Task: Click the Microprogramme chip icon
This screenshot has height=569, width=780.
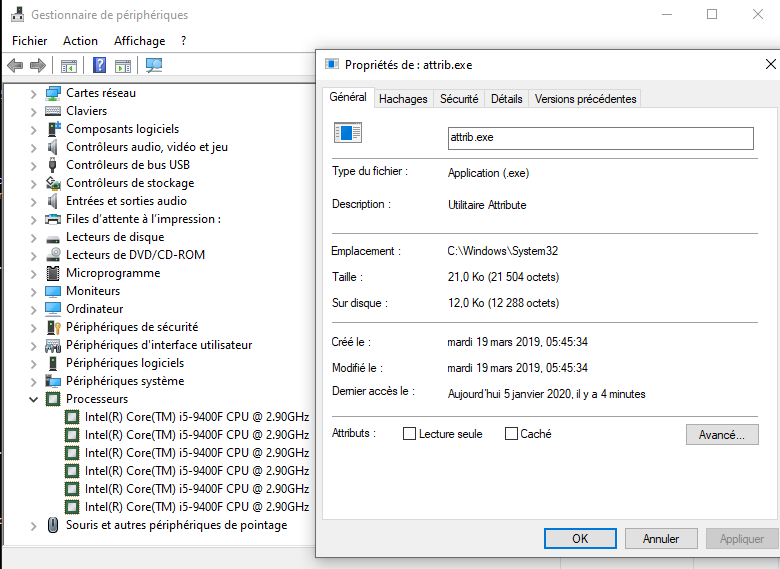Action: pos(53,273)
